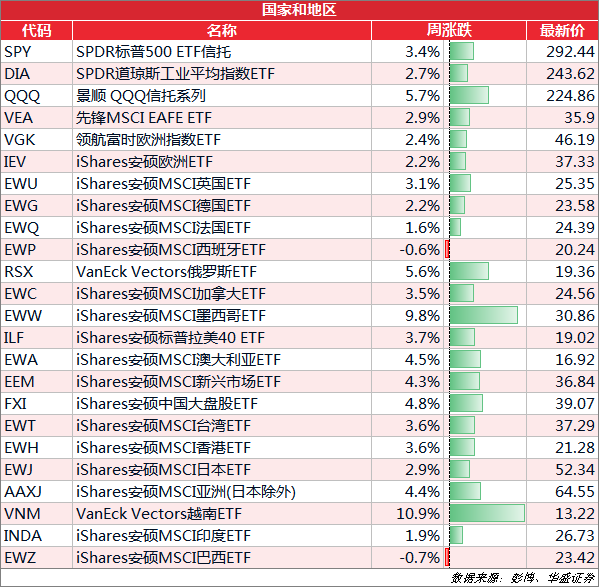Click the 国家和地区 table title

point(299,10)
